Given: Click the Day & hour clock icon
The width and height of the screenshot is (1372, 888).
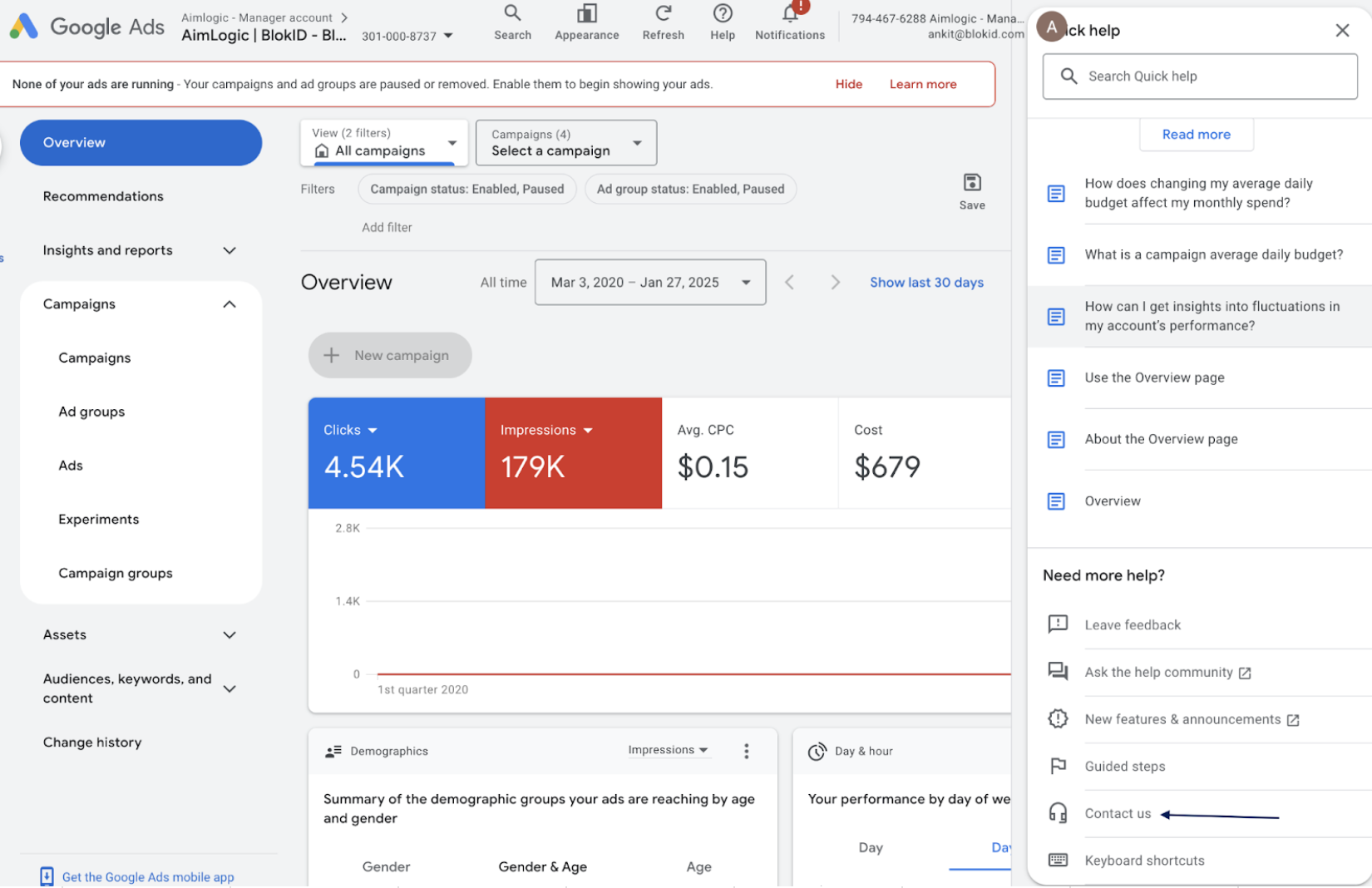Looking at the screenshot, I should (x=817, y=751).
